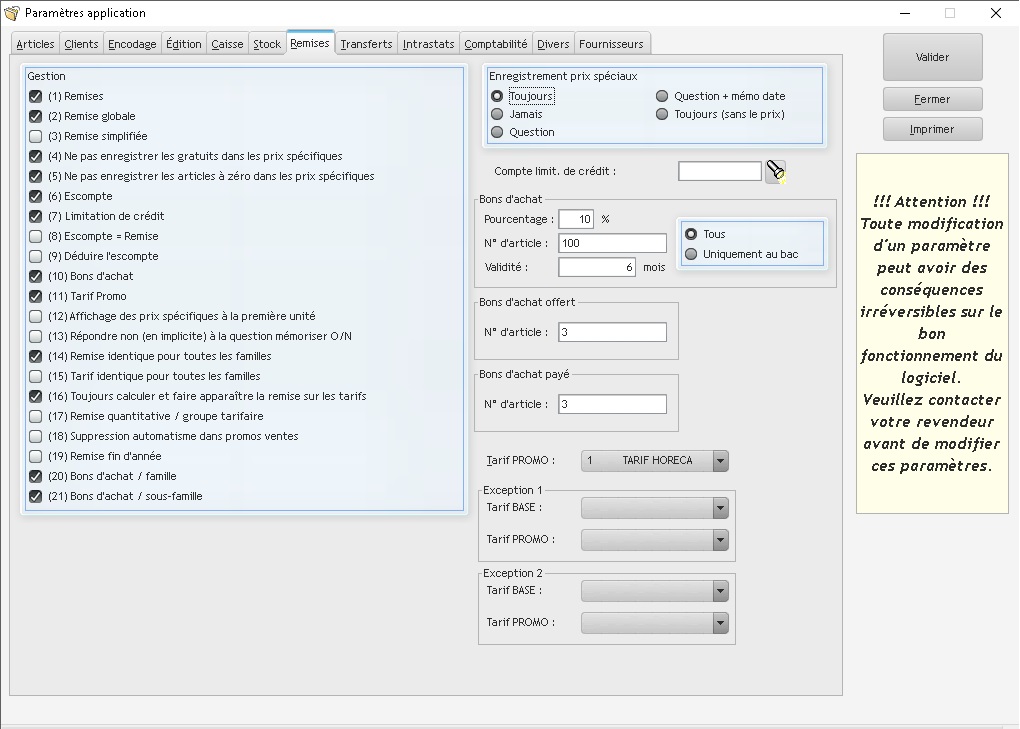Enable (17) Remise quantitative / groupe tarifaire

pos(36,416)
